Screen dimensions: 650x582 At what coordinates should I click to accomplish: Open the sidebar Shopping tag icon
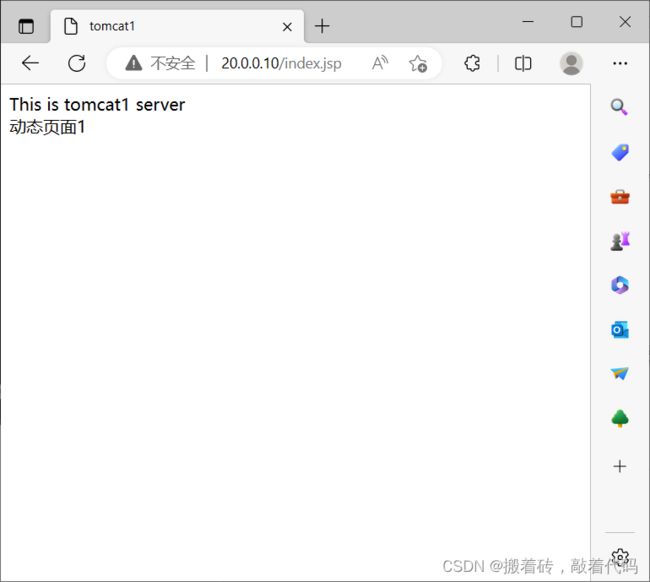620,152
